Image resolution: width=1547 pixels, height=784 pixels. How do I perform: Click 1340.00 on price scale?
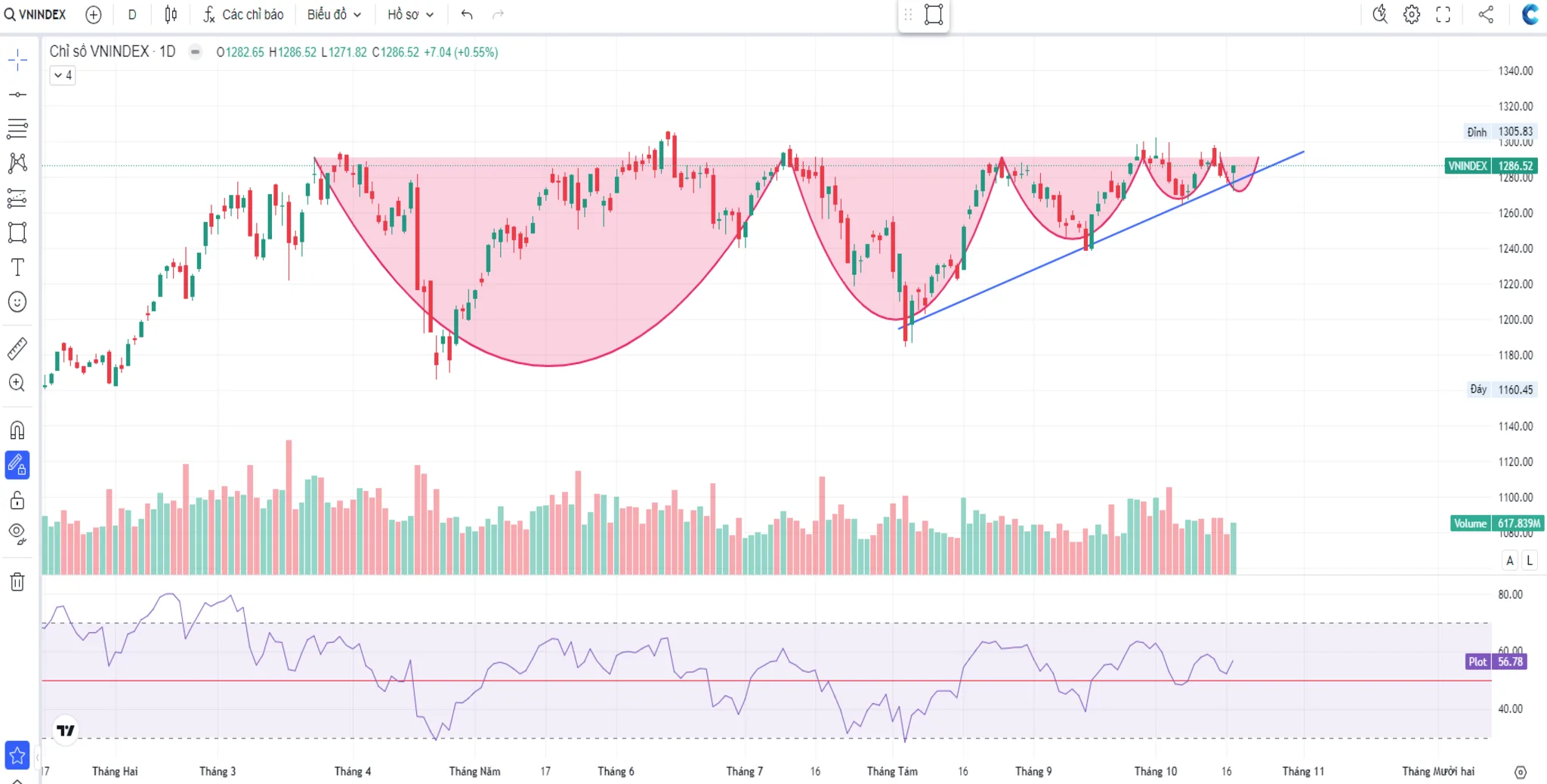[x=1515, y=71]
